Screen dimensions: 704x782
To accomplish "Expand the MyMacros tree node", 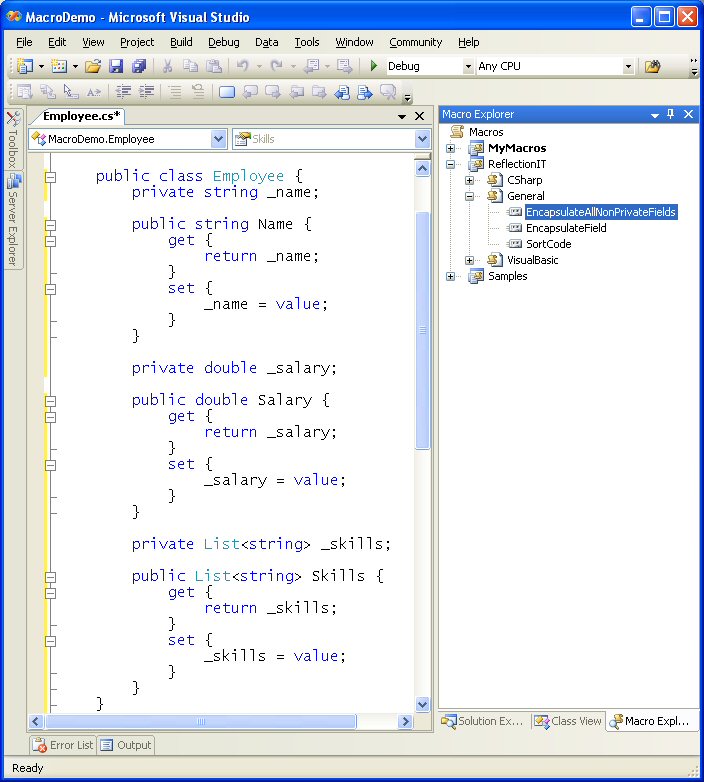I will click(451, 148).
